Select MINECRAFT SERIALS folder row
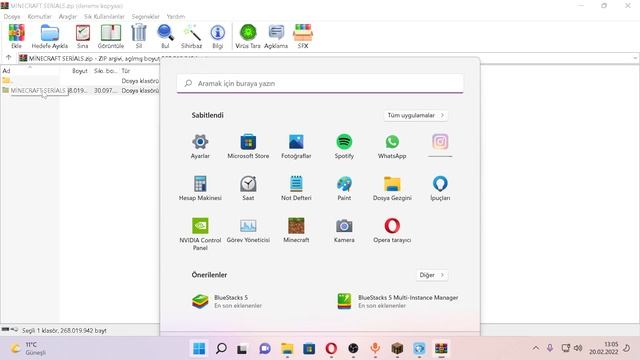Viewport: 640px width, 360px height. coord(80,90)
